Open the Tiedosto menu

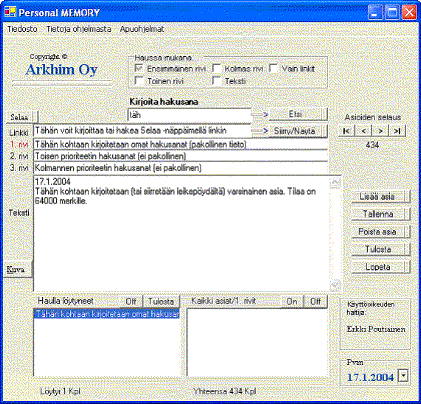pyautogui.click(x=22, y=29)
